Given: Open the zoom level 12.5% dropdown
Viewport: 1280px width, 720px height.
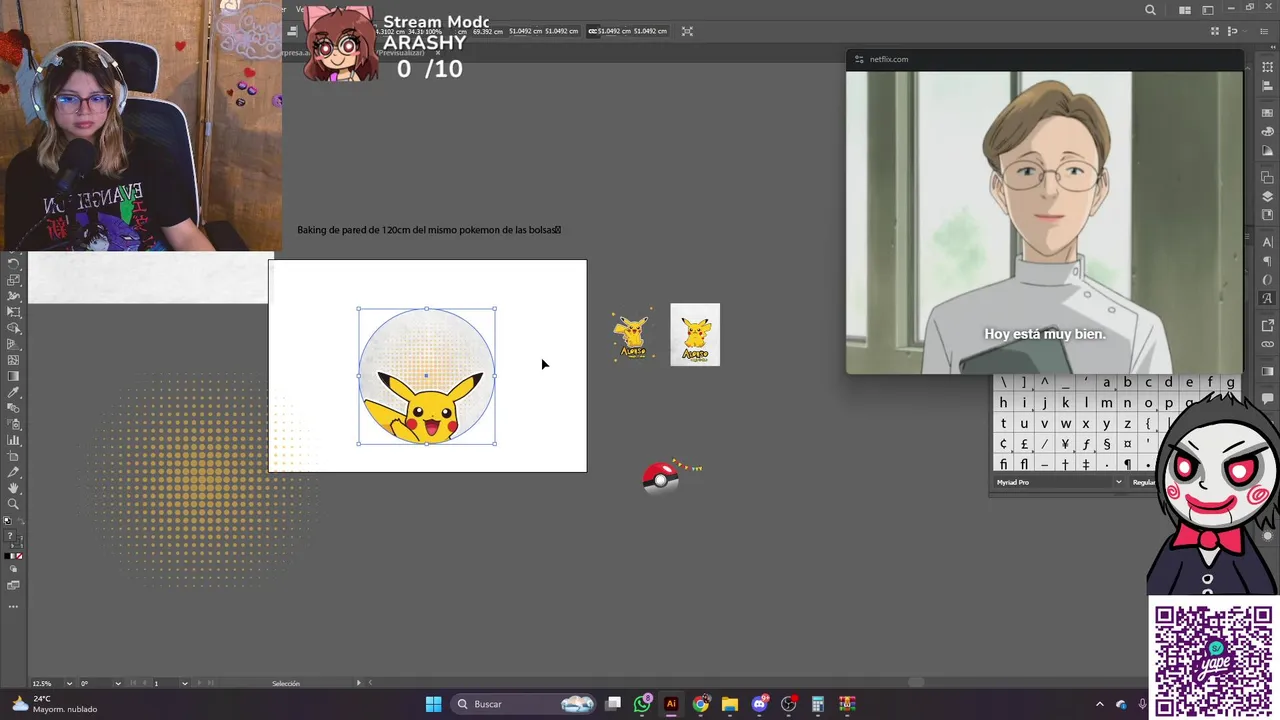Looking at the screenshot, I should click(69, 683).
